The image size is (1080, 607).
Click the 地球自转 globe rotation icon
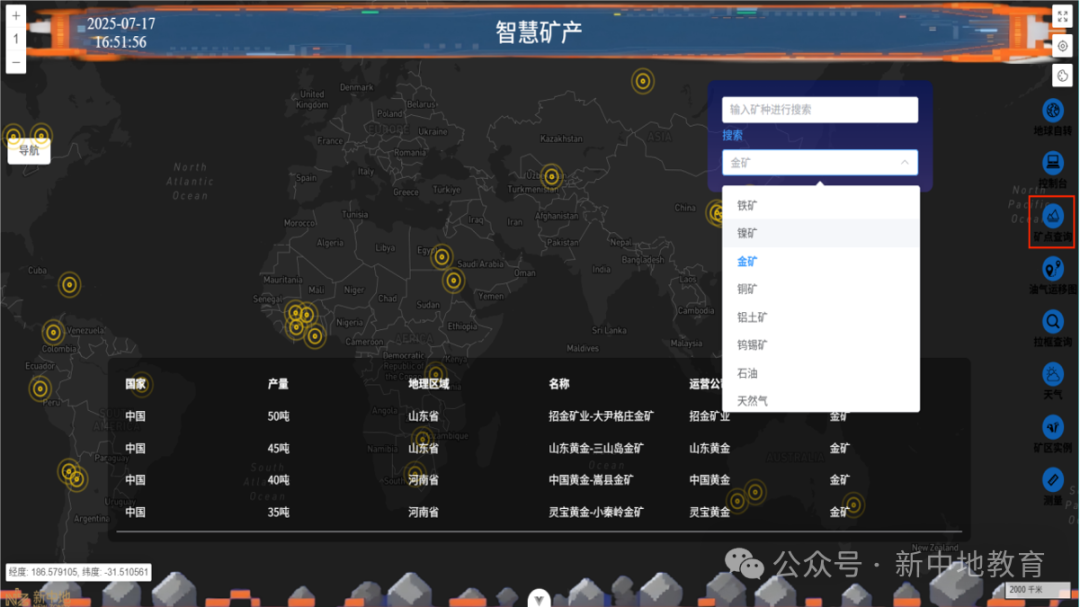click(x=1052, y=111)
